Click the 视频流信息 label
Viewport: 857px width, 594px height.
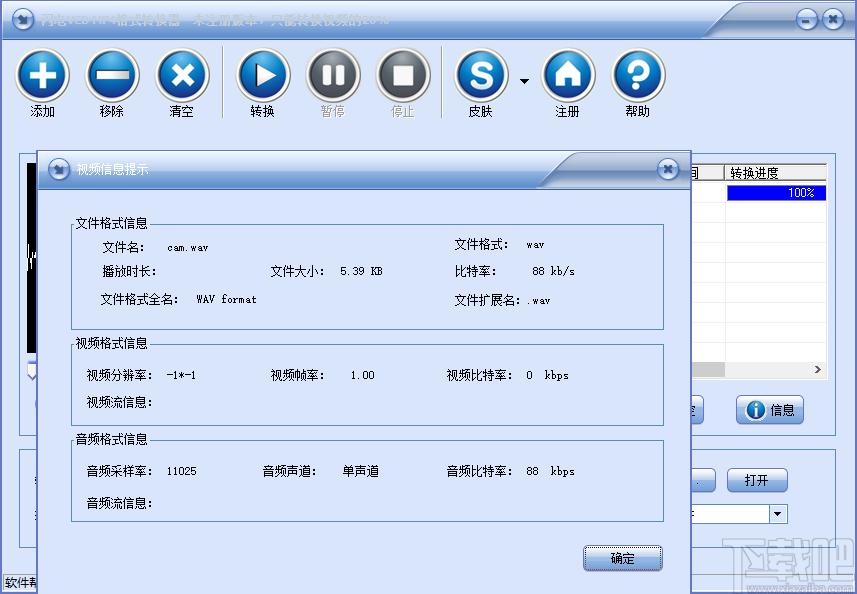coord(119,402)
